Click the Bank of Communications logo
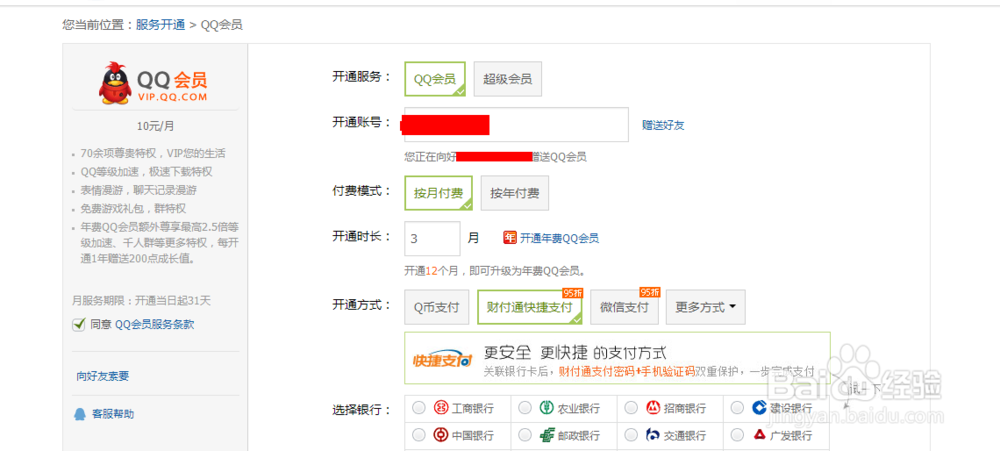Viewport: 1000px width, 451px height. [652, 435]
